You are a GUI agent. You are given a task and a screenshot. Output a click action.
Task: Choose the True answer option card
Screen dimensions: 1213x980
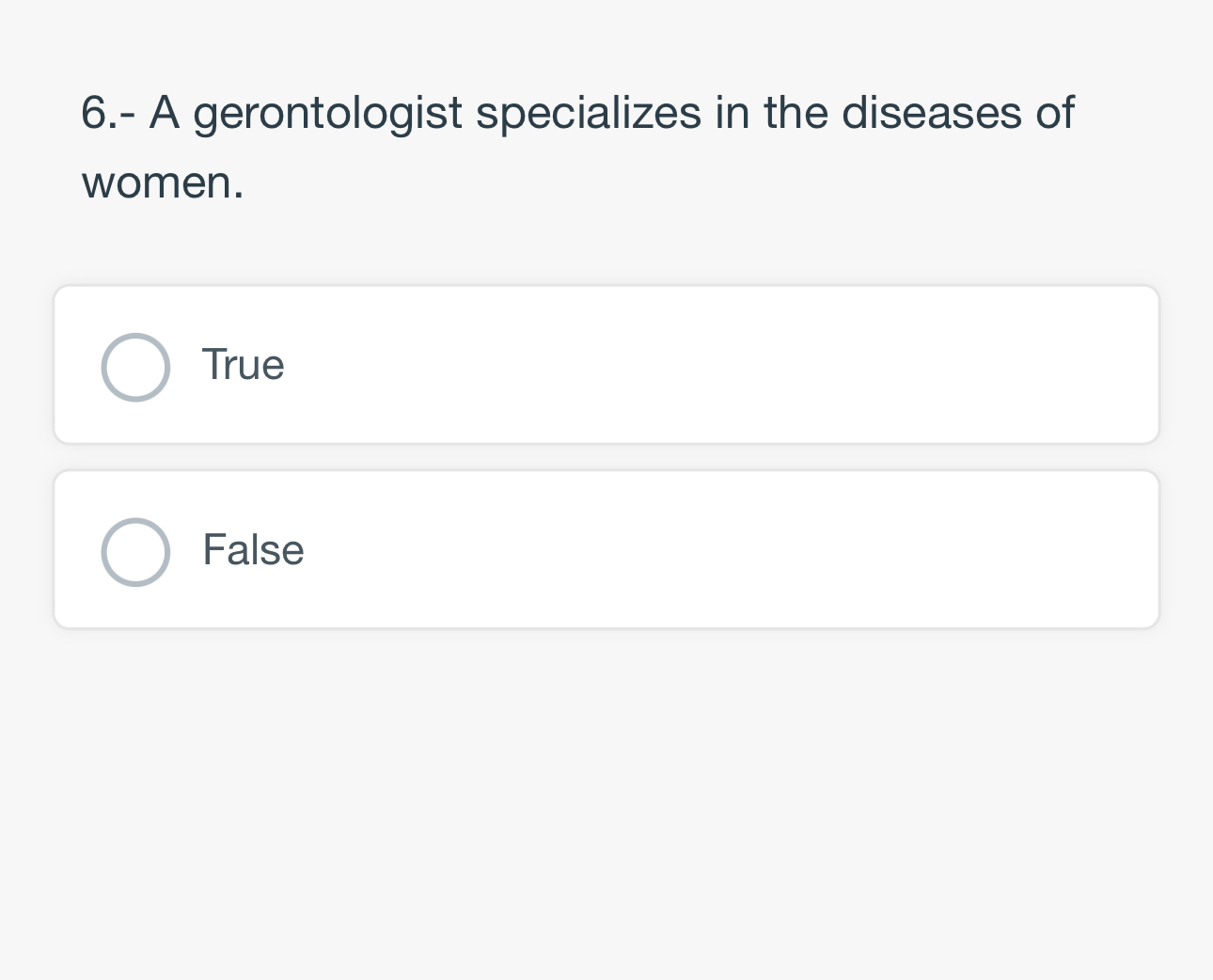coord(606,365)
